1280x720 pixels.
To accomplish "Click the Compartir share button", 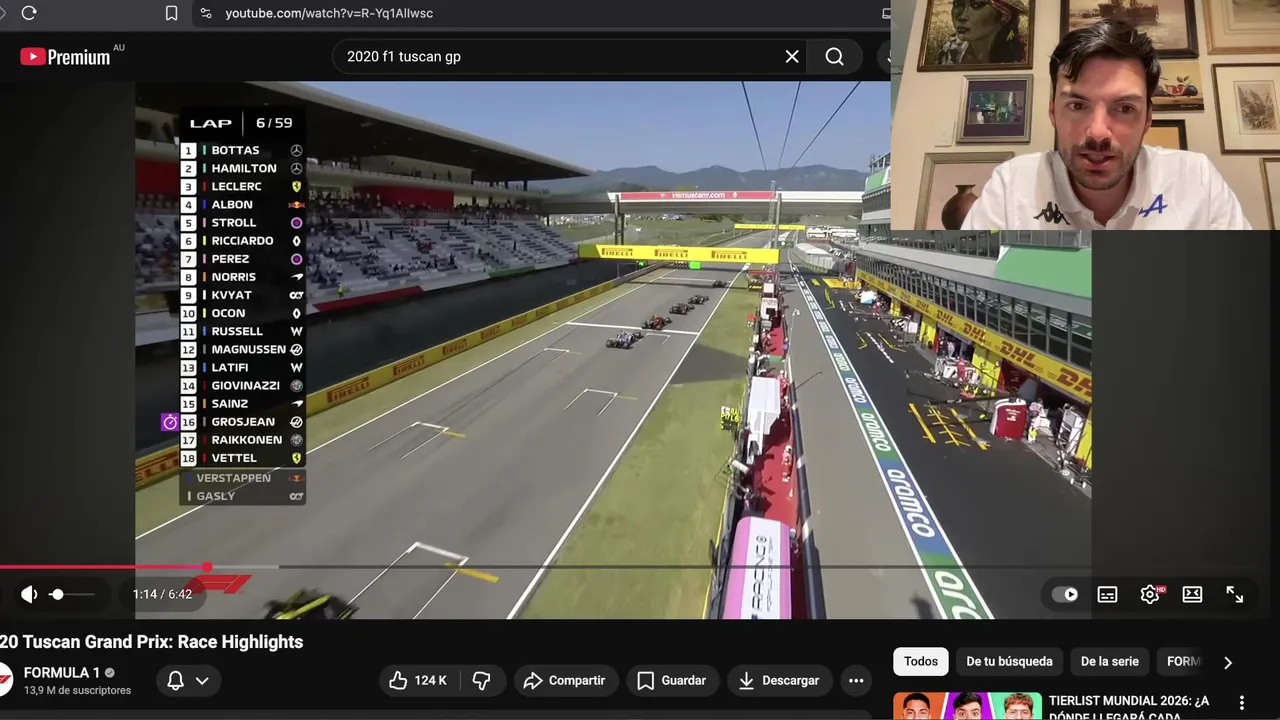I will 565,680.
